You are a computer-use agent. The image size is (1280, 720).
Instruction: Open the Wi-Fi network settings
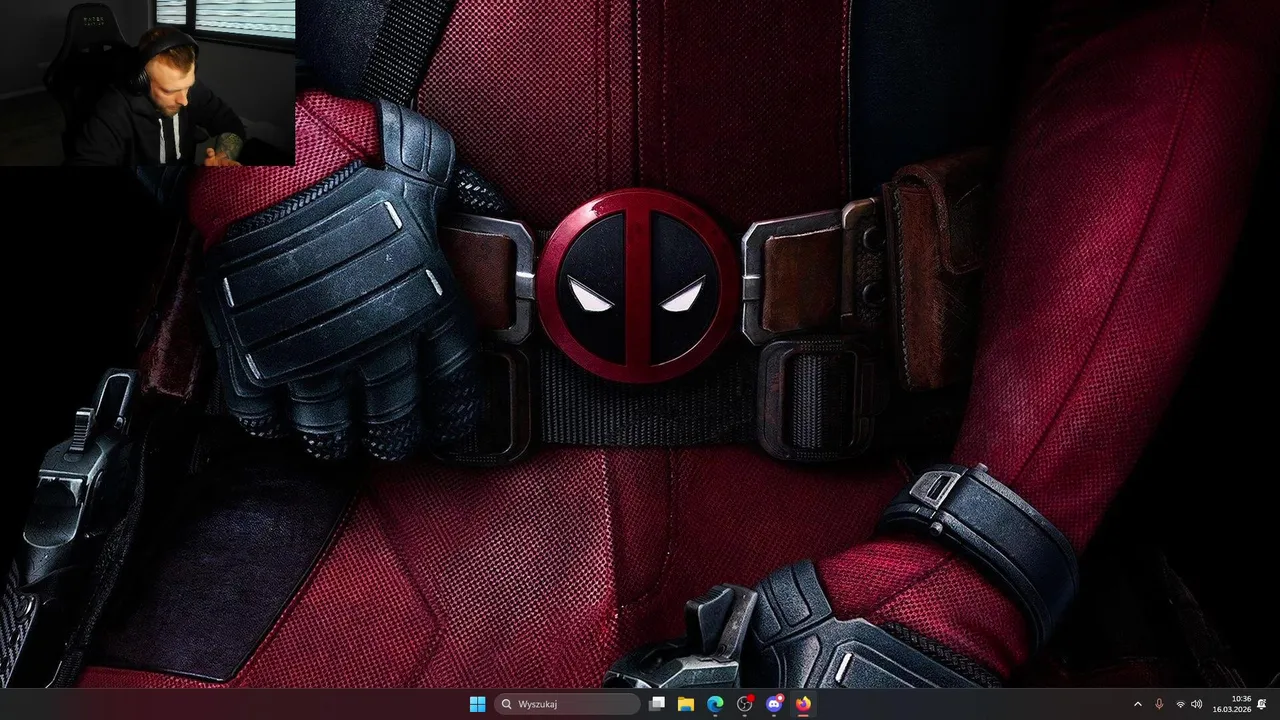click(x=1181, y=704)
